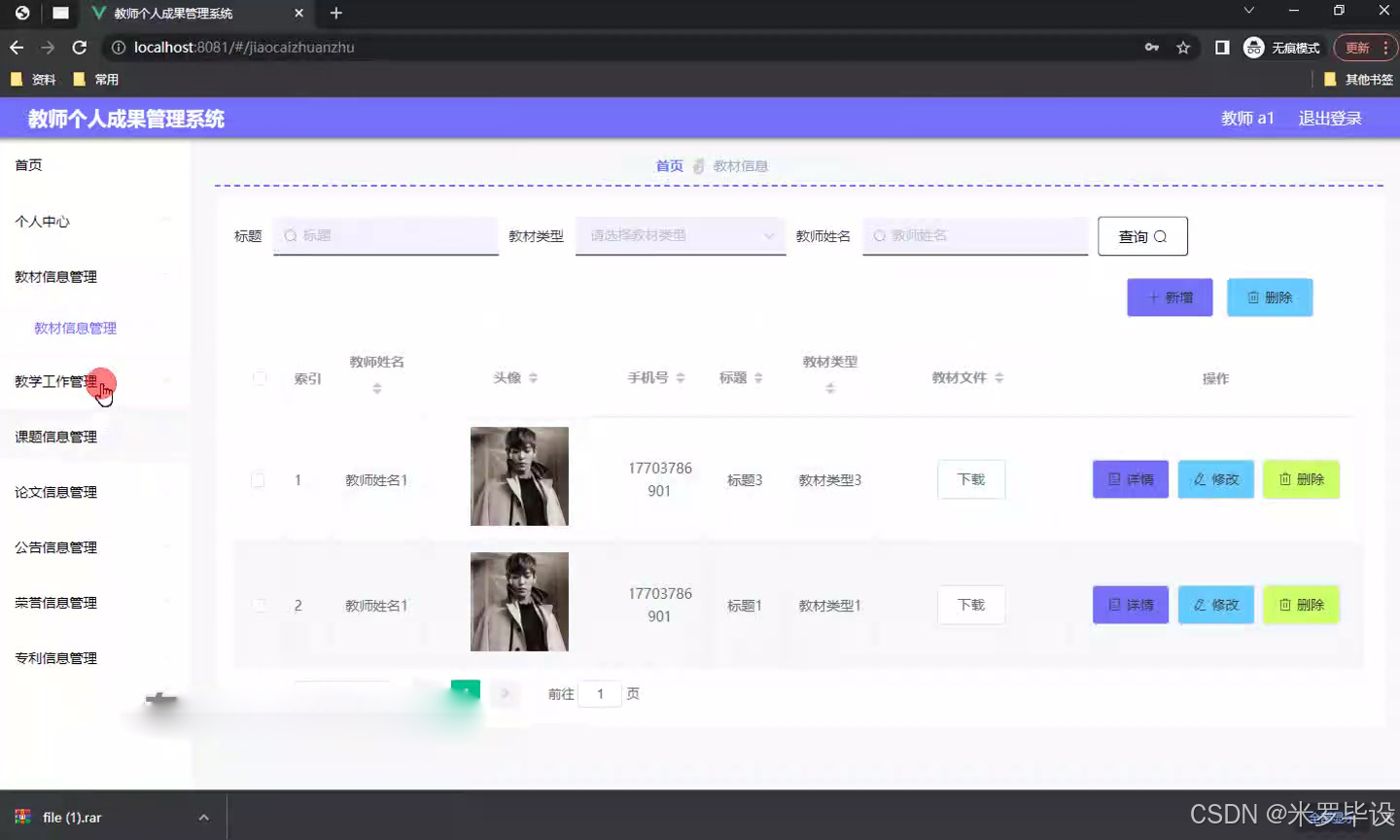Collapse the file (1).rar download chevron
1400x840 pixels.
pyautogui.click(x=203, y=817)
